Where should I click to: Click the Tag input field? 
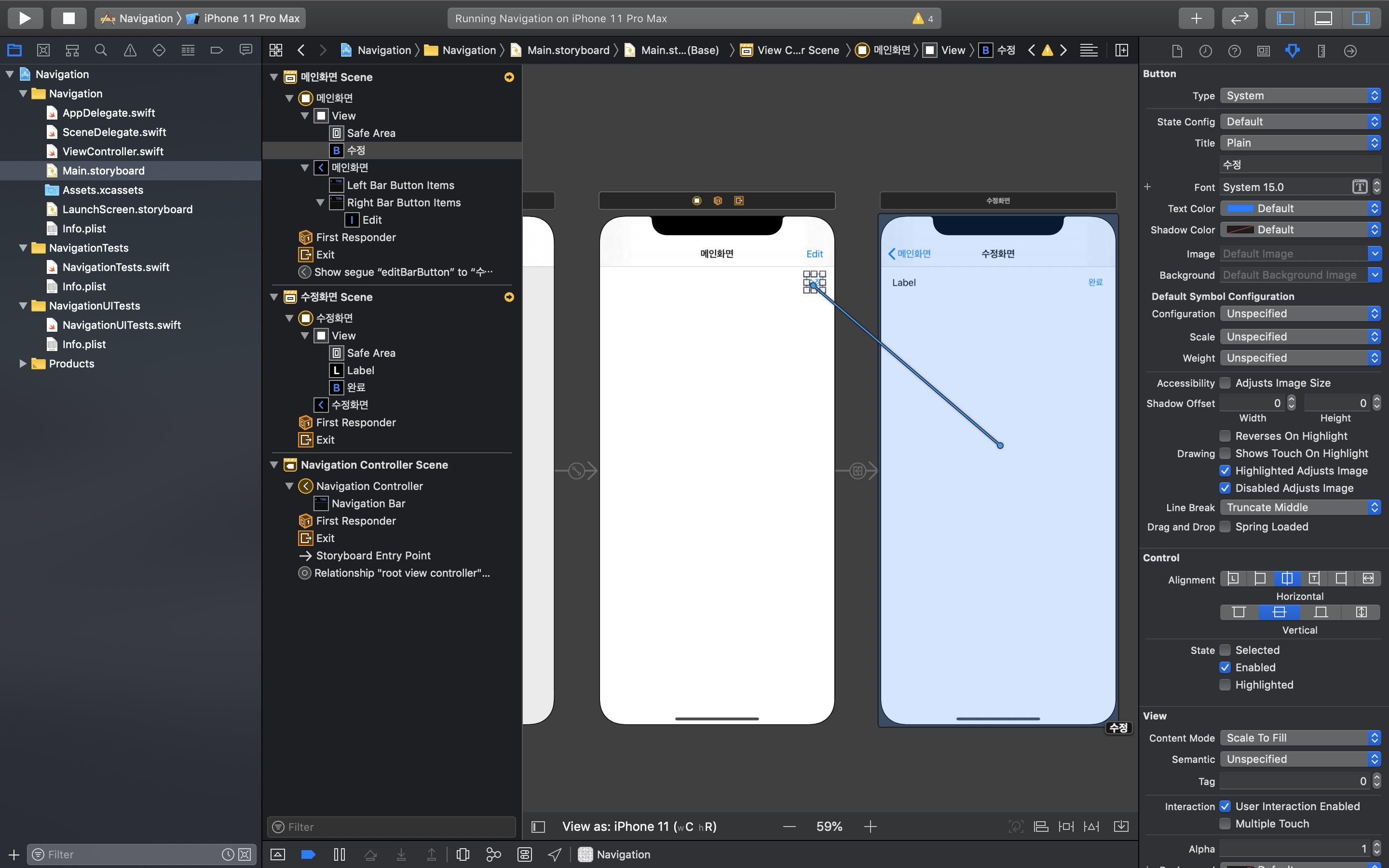point(1294,781)
